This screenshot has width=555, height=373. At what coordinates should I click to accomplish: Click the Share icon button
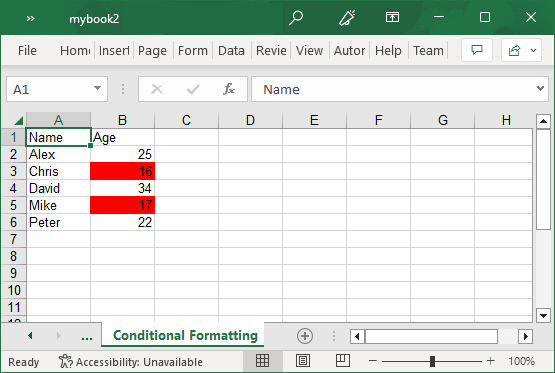coord(514,50)
